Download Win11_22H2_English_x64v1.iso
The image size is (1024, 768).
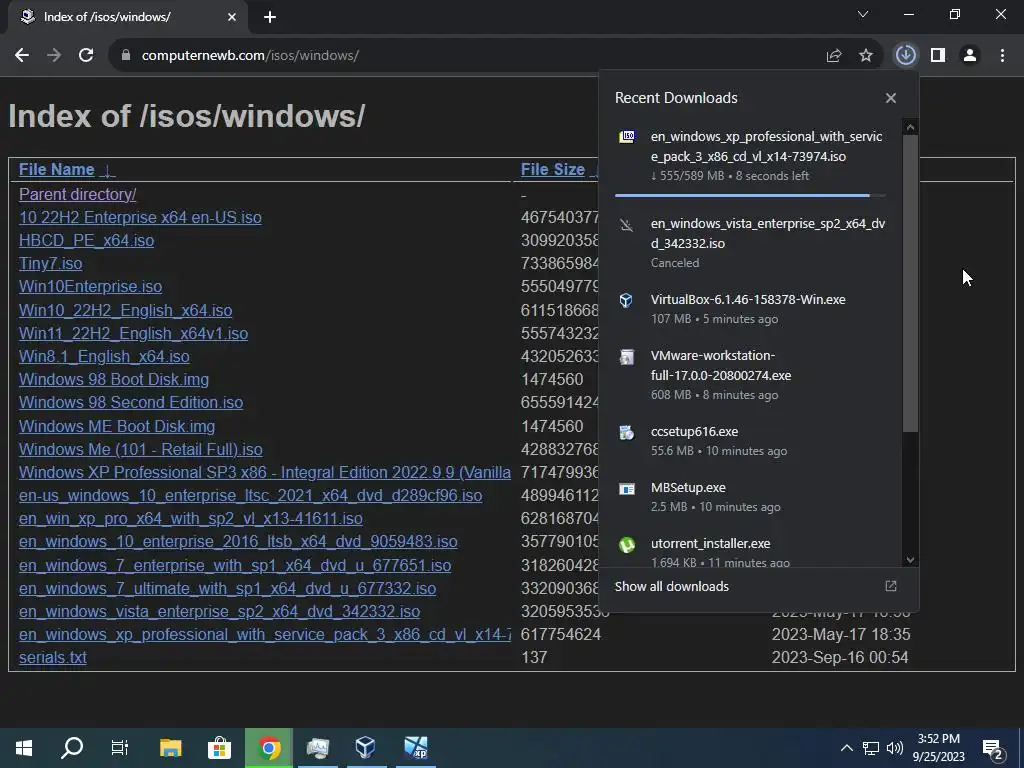coord(133,333)
